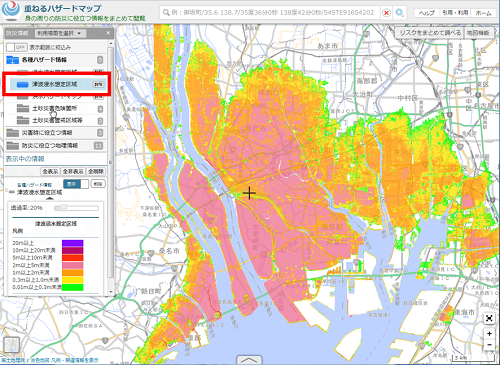Expand the 災害時に役立つ情報 folder

pos(55,133)
